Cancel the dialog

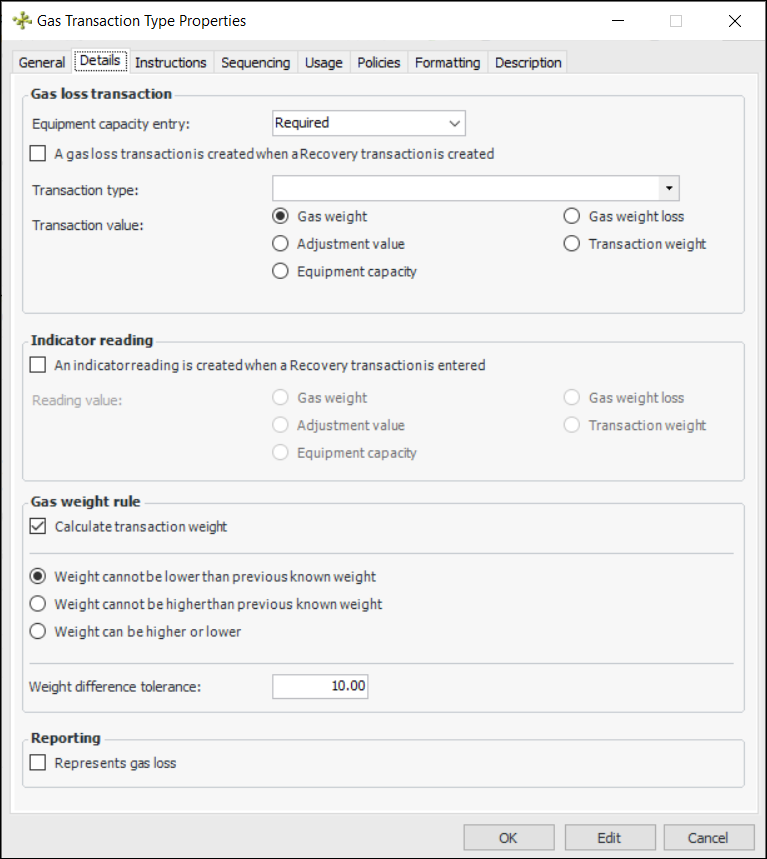point(708,838)
